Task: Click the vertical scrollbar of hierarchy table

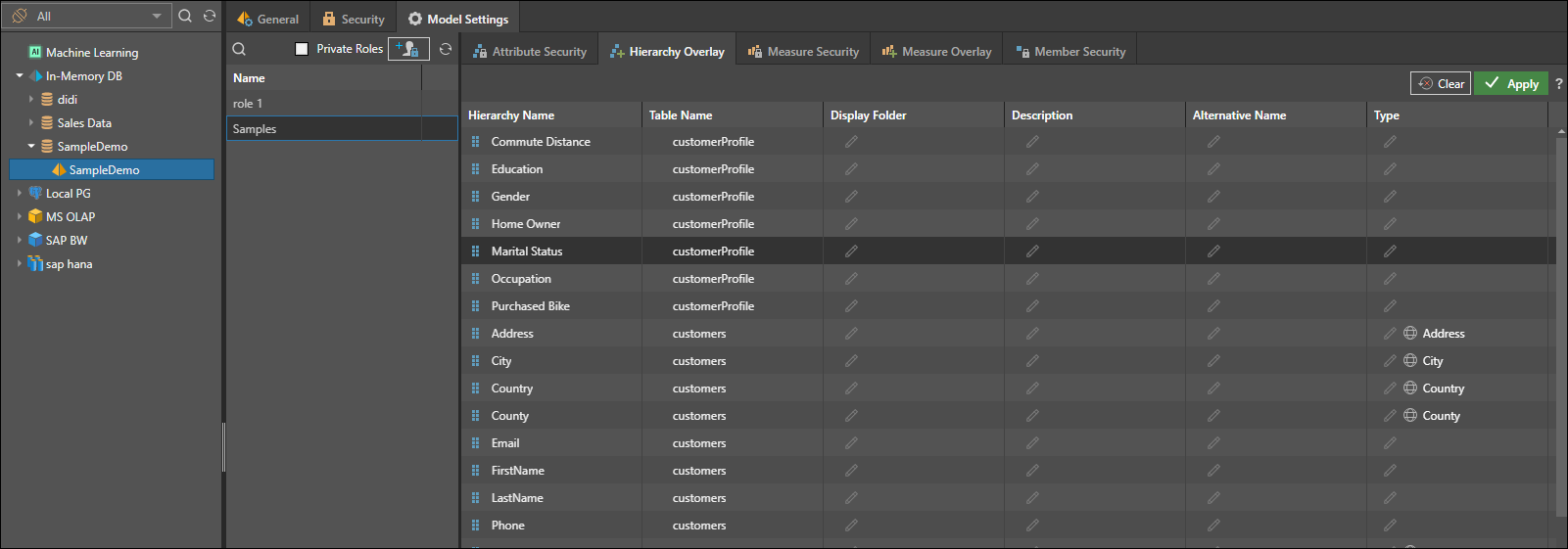Action: 1560,323
